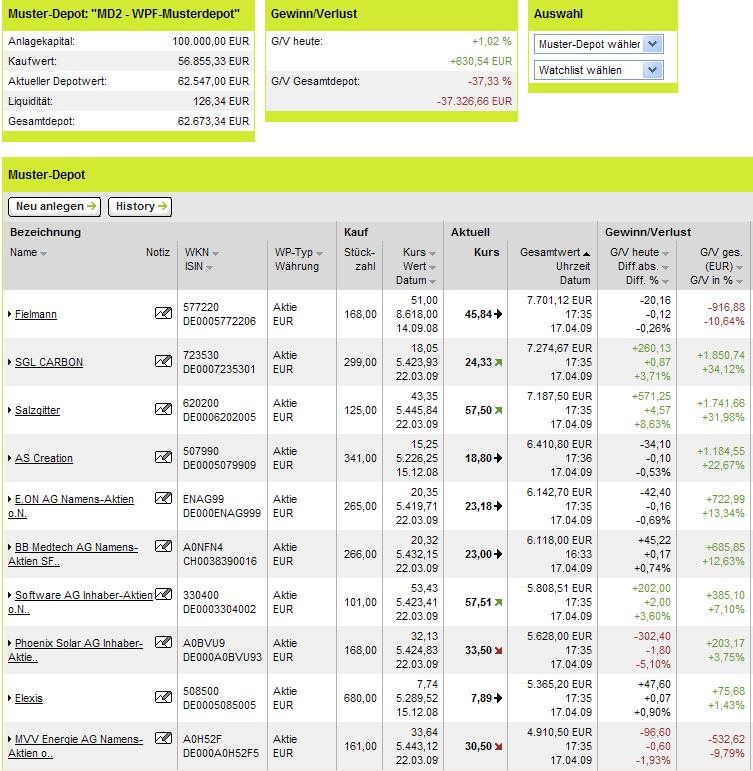Open the note icon for BB Medtech AG
The height and width of the screenshot is (771, 753).
coord(163,546)
